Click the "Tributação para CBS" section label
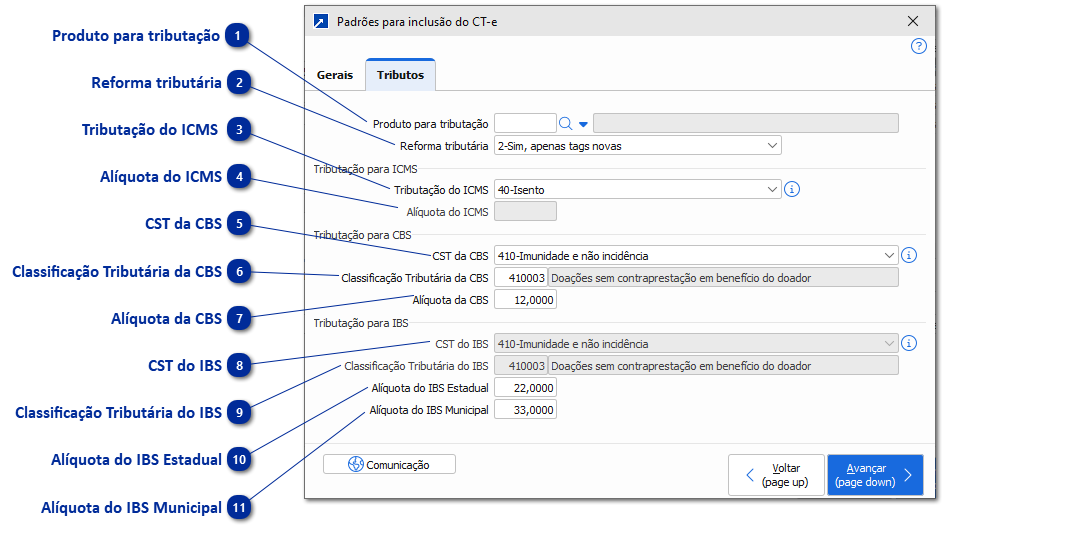This screenshot has width=1086, height=537. click(362, 234)
